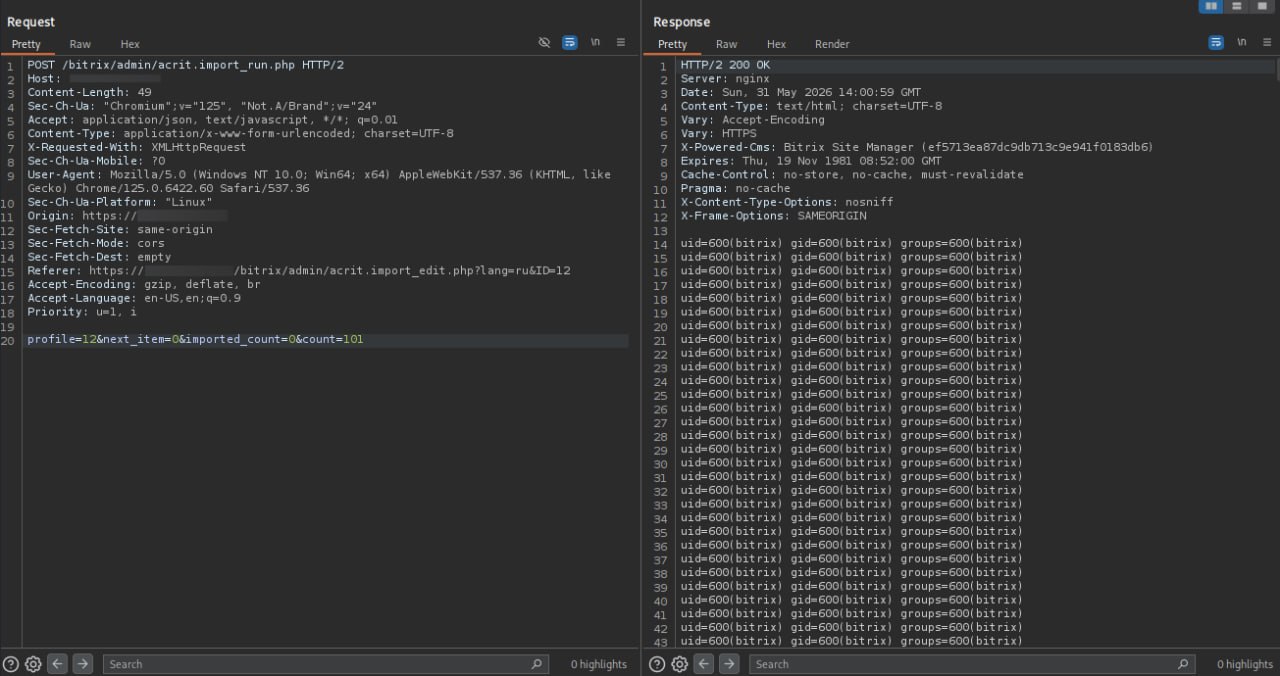Go to previous match in Request search

point(58,664)
